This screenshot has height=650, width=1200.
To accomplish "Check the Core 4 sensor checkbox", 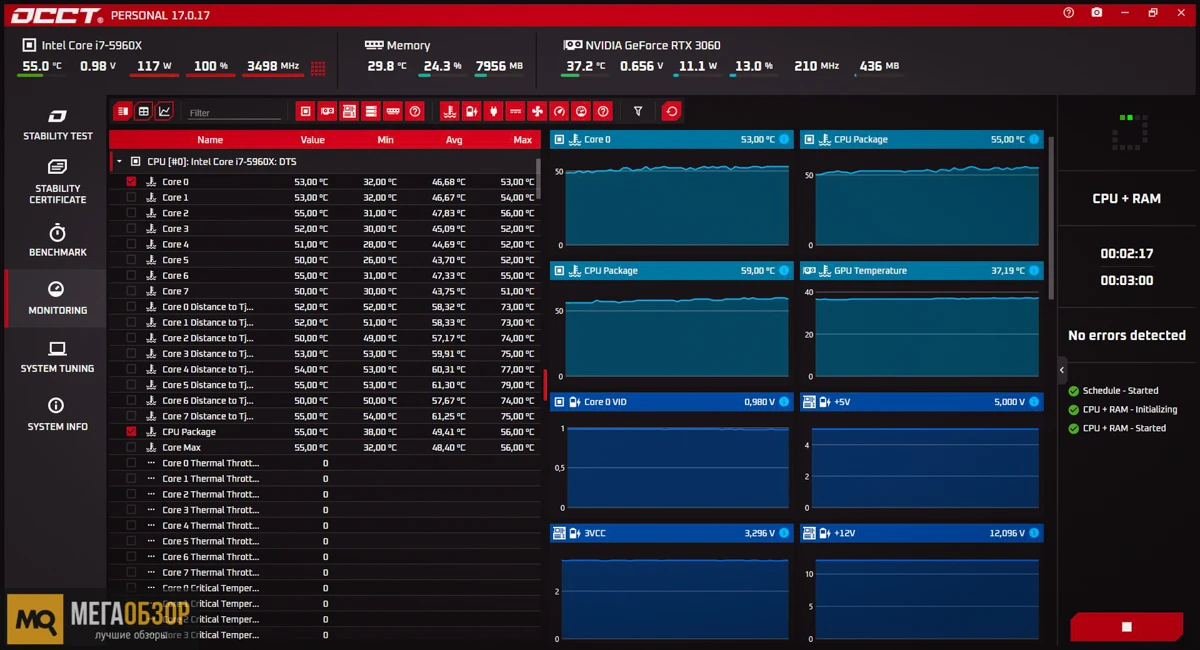I will 131,244.
